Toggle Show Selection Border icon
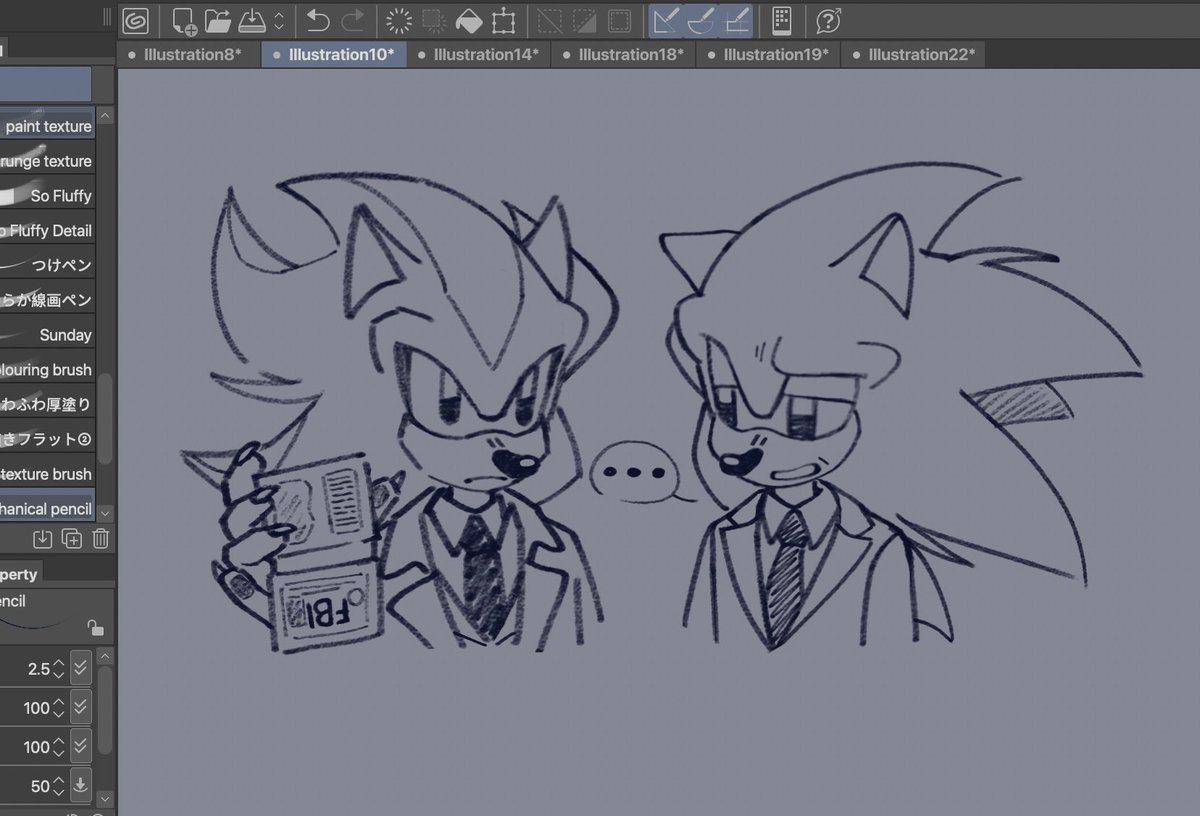 point(620,20)
